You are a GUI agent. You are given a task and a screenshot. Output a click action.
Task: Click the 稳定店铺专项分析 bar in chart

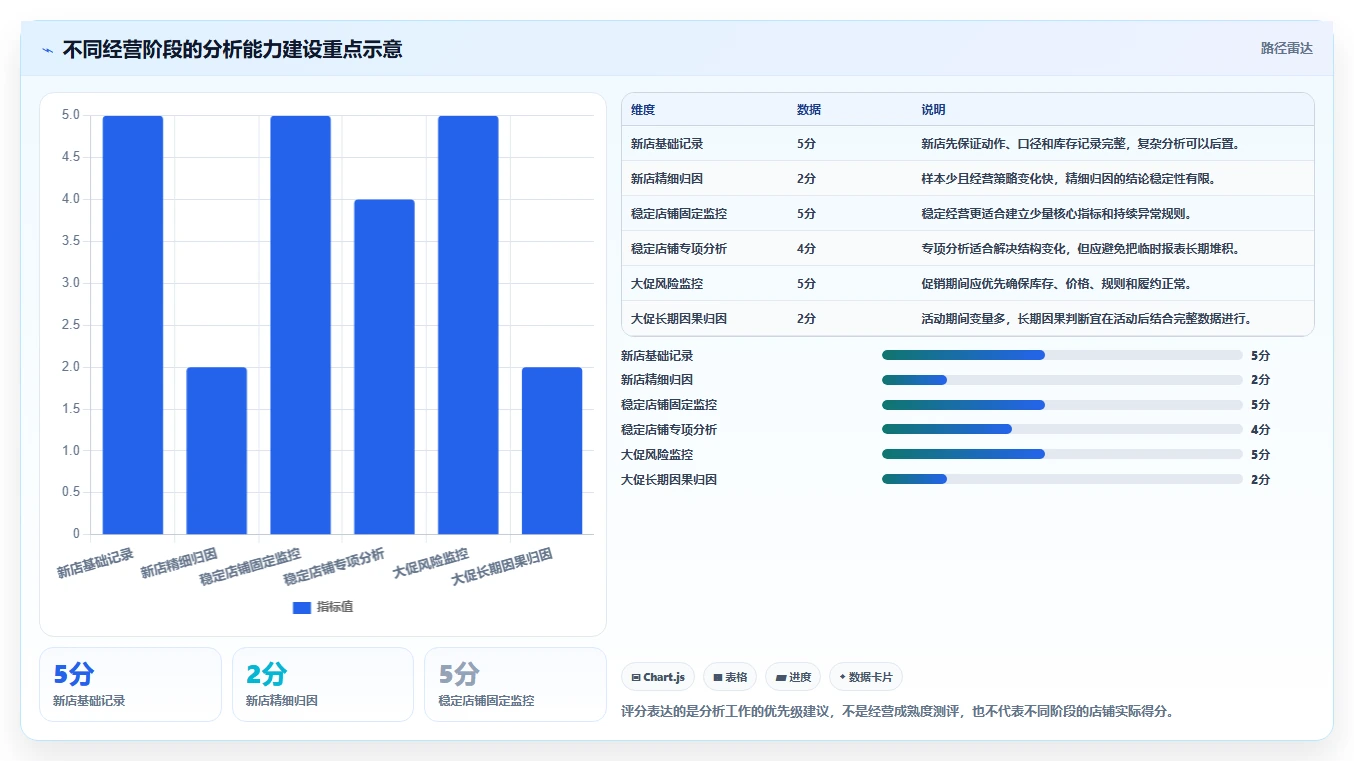click(x=384, y=367)
